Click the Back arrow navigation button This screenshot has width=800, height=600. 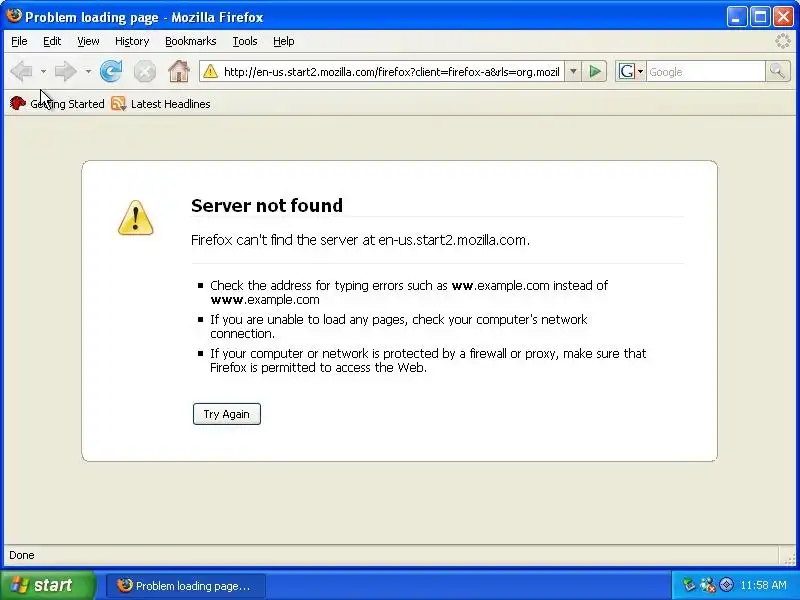(22, 71)
